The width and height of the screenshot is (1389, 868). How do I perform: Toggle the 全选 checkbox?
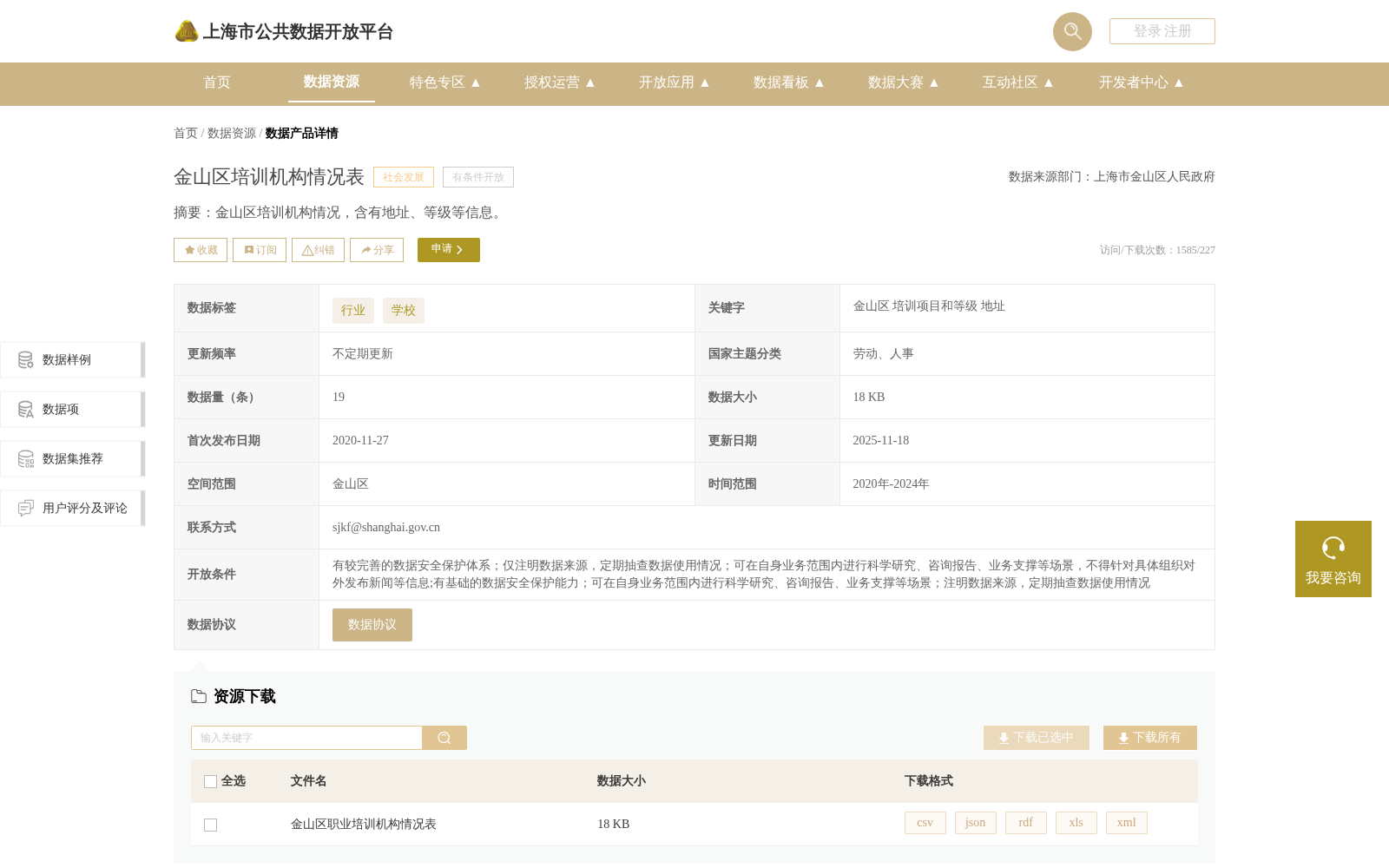tap(210, 781)
